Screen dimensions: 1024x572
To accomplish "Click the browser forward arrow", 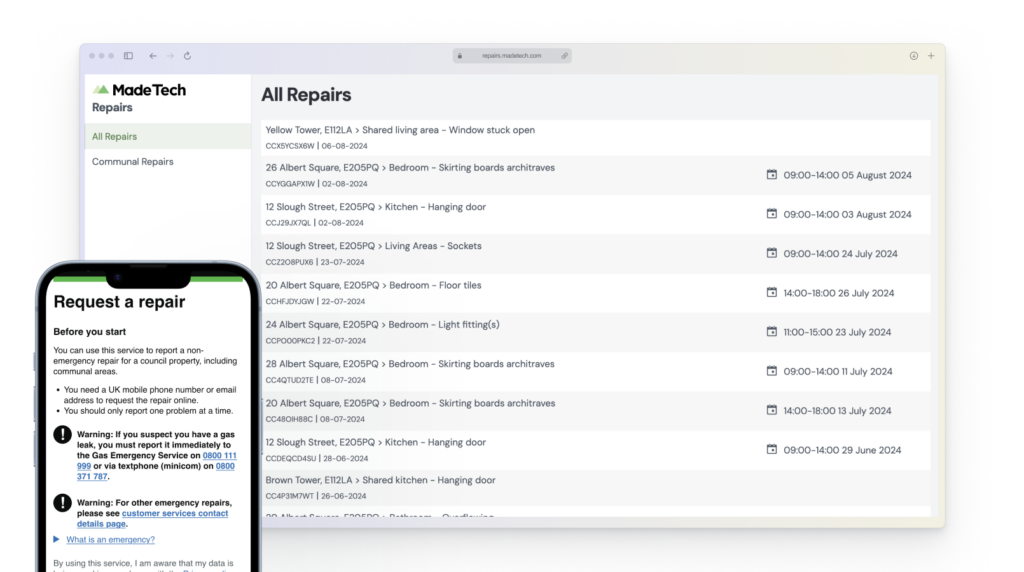I will point(170,56).
